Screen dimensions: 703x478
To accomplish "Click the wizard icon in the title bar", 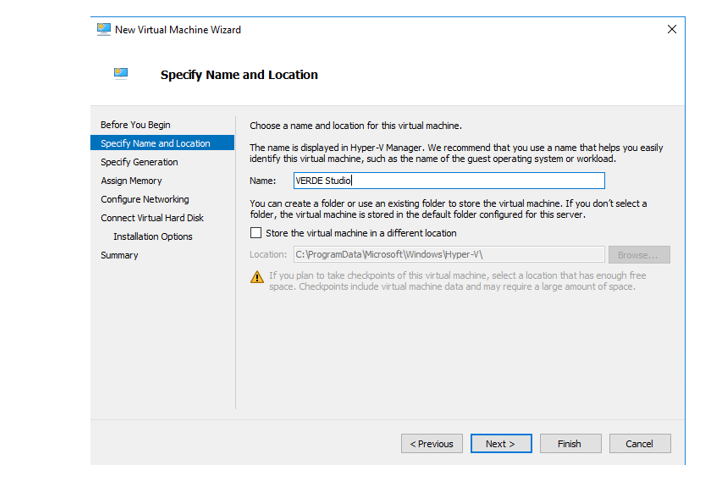I will (x=104, y=29).
